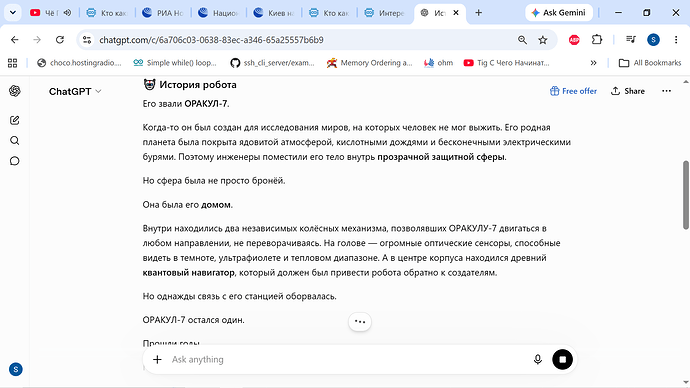Click the Free offer button

[x=573, y=91]
